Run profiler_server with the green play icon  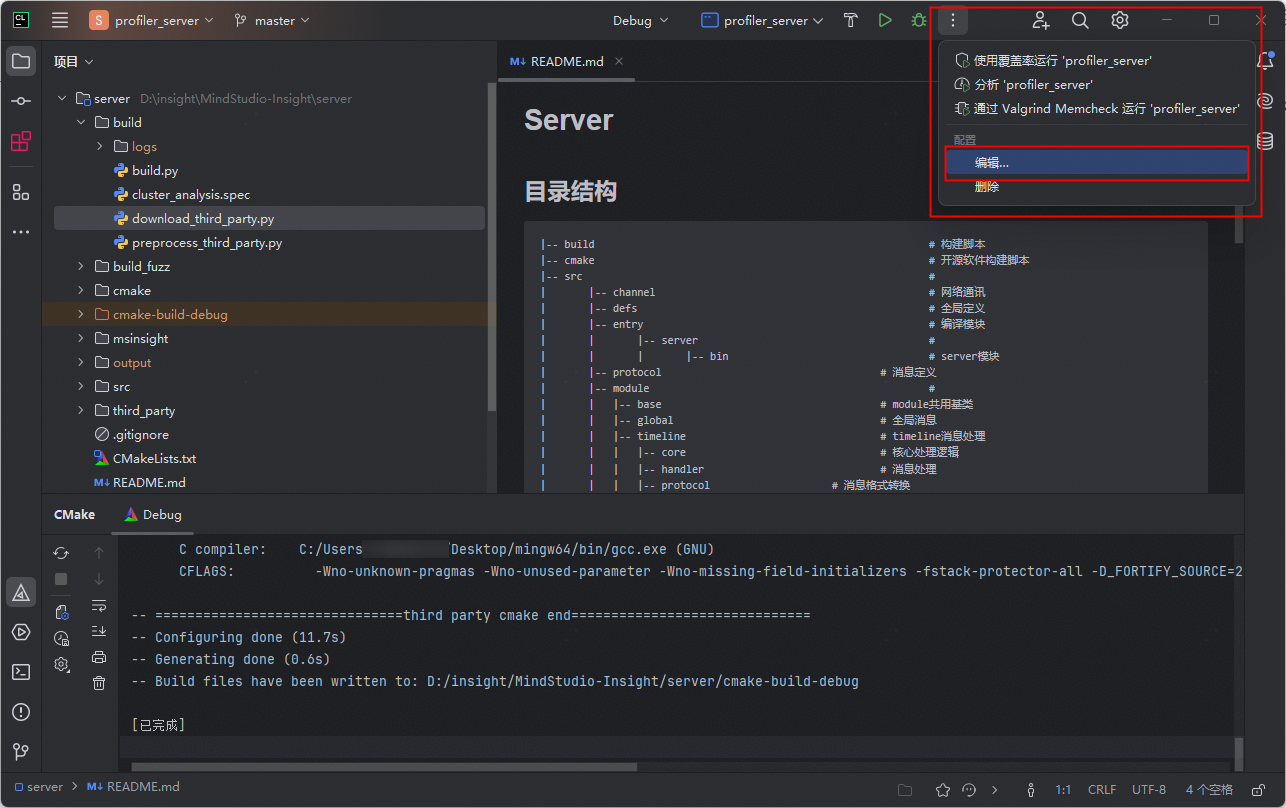tap(885, 20)
